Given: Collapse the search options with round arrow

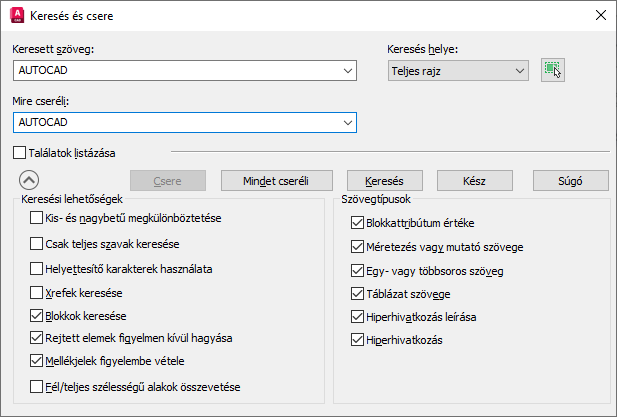Looking at the screenshot, I should (29, 181).
